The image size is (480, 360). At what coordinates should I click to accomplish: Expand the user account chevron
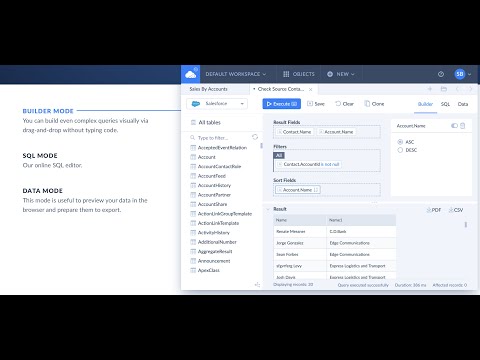pos(469,74)
